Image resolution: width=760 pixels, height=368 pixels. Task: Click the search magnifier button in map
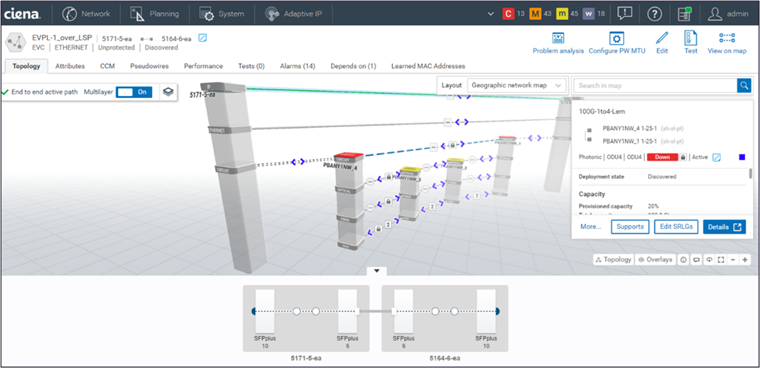coord(744,85)
